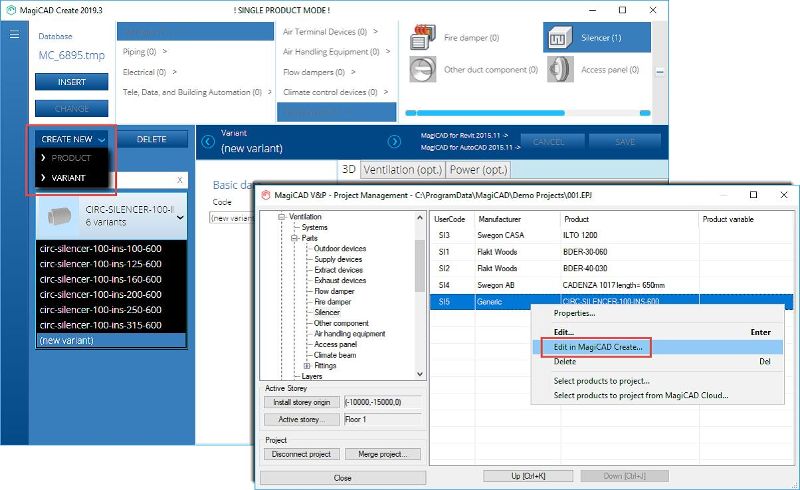This screenshot has width=800, height=490.
Task: Click the Project Management window logo icon
Action: click(266, 195)
